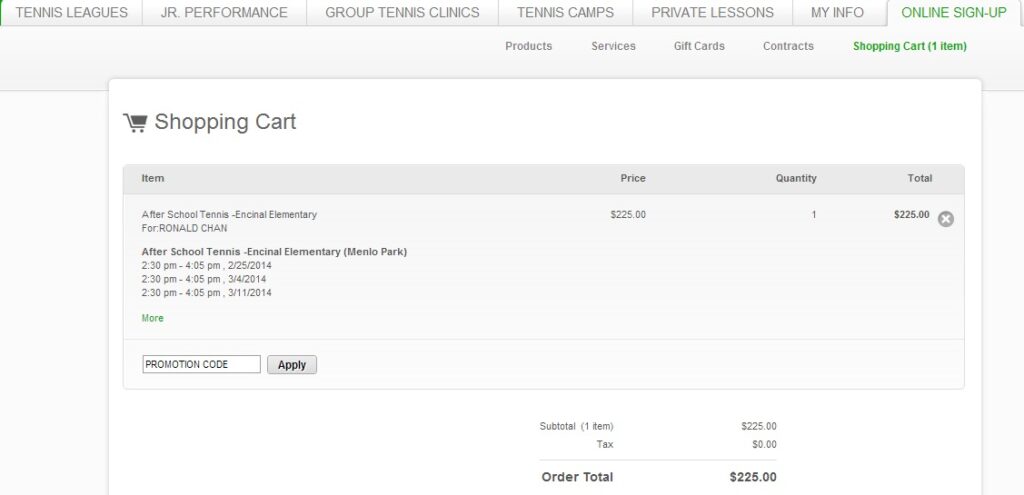Open the My Info tab
1024x495 pixels.
(837, 13)
